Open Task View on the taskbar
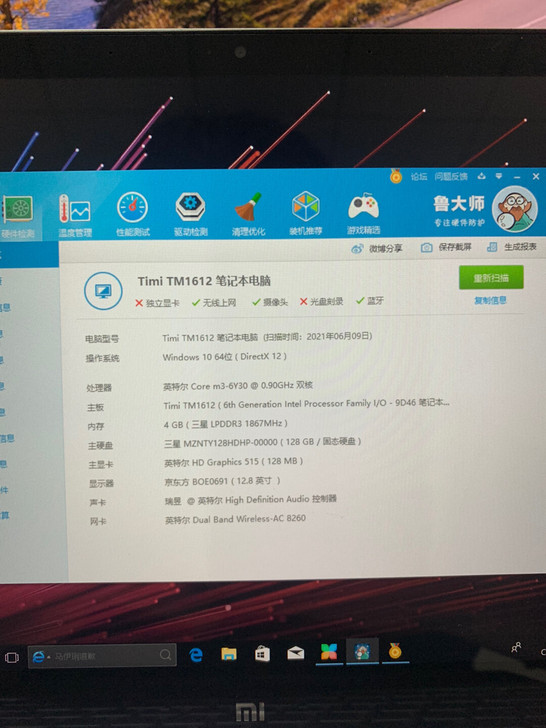 coord(12,657)
